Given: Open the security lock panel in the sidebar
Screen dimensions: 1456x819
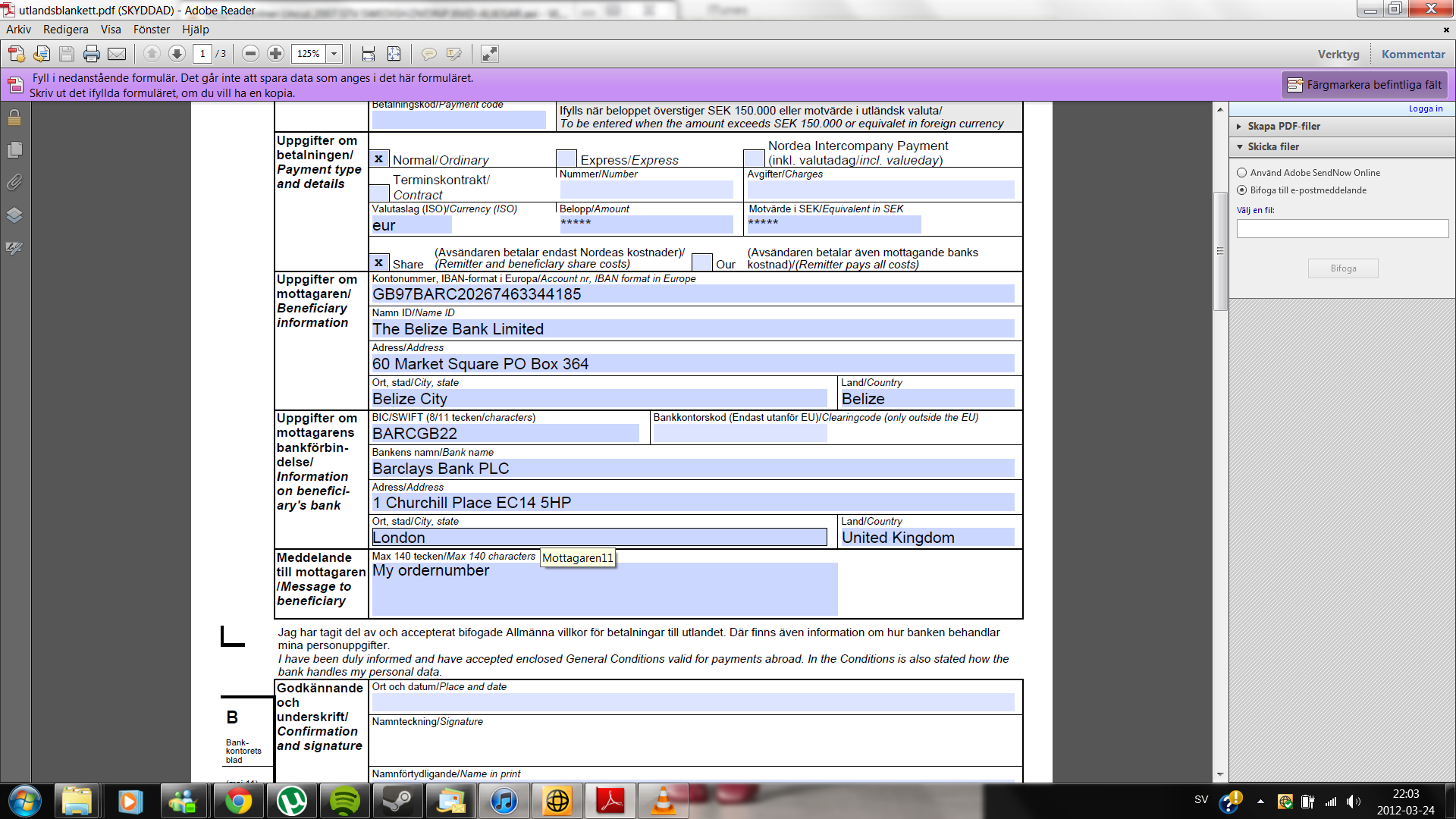Looking at the screenshot, I should [x=14, y=118].
